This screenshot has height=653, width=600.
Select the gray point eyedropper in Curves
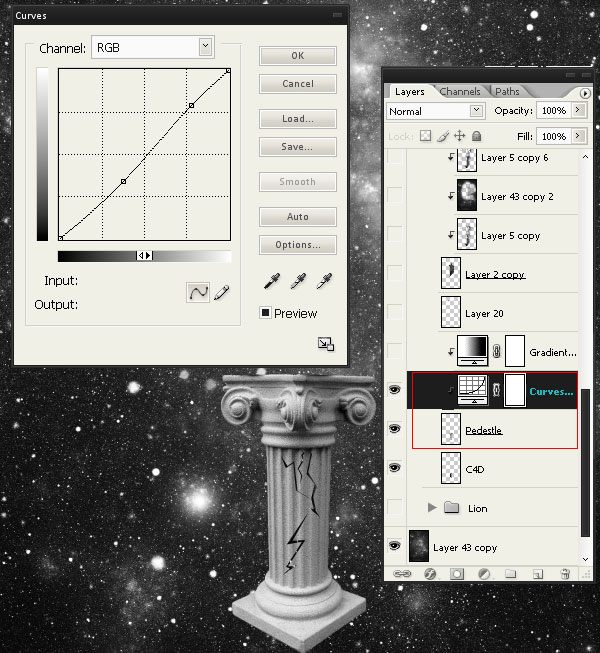click(x=298, y=281)
